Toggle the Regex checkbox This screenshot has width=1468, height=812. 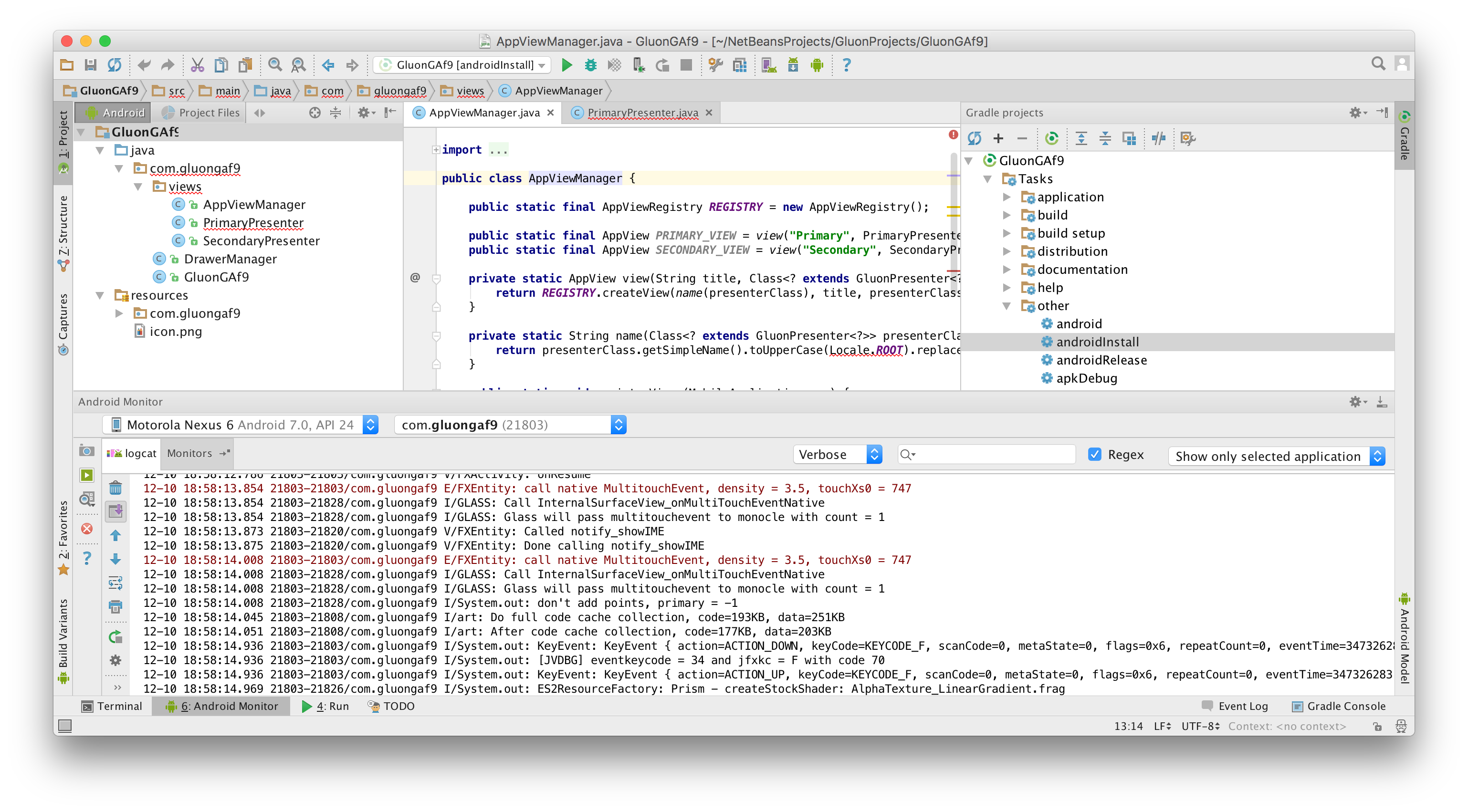(1094, 454)
